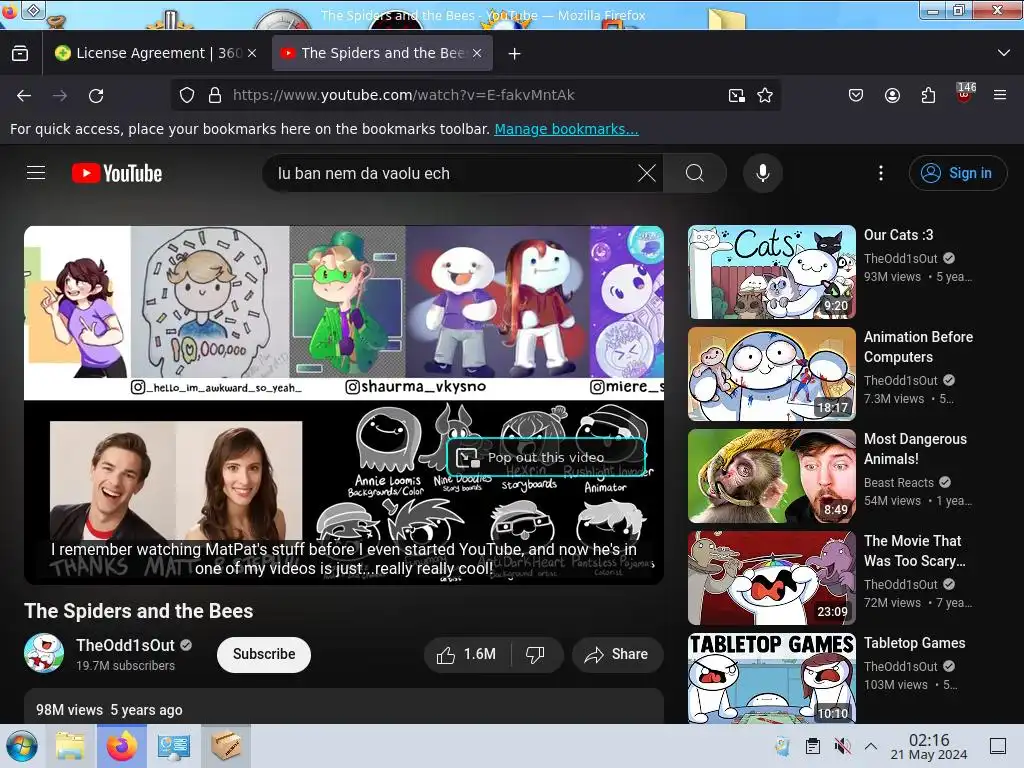
Task: Go back to the previous page
Action: (24, 95)
